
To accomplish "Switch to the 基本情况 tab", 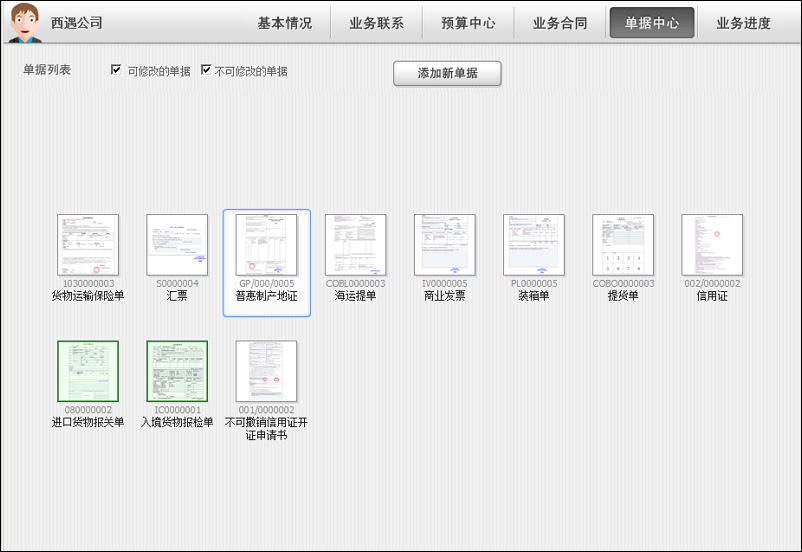I will 285,23.
